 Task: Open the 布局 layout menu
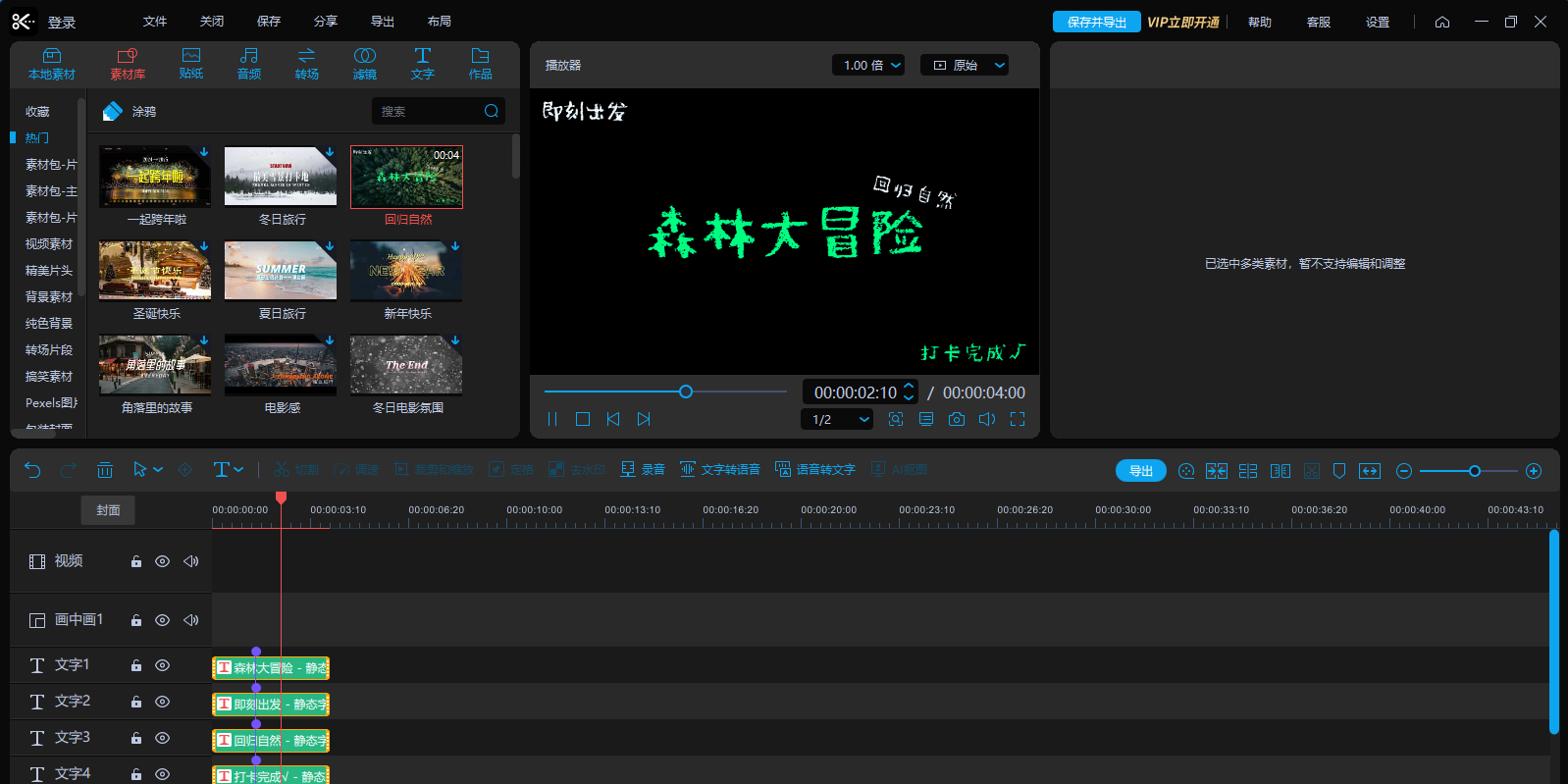pyautogui.click(x=440, y=22)
